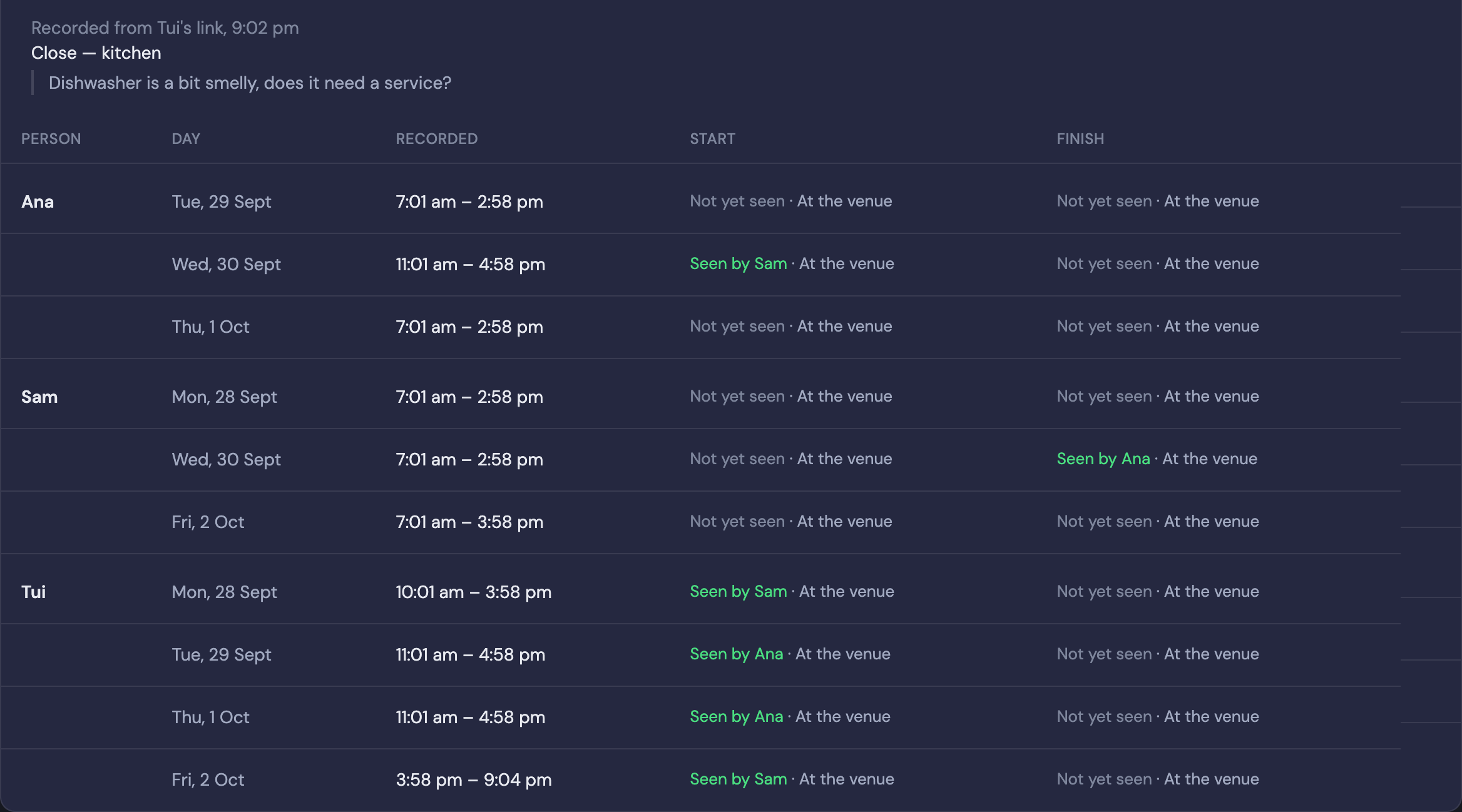Select Ana's Wed, 30 Sept recorded time 11:01 am – 4:58 pm

click(x=471, y=265)
